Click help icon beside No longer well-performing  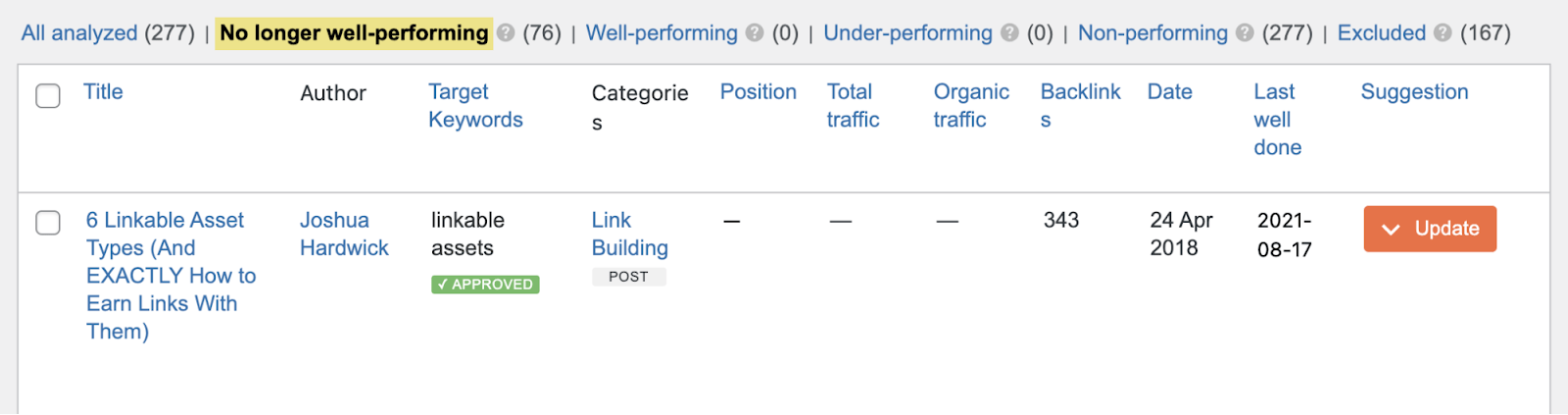click(x=506, y=33)
